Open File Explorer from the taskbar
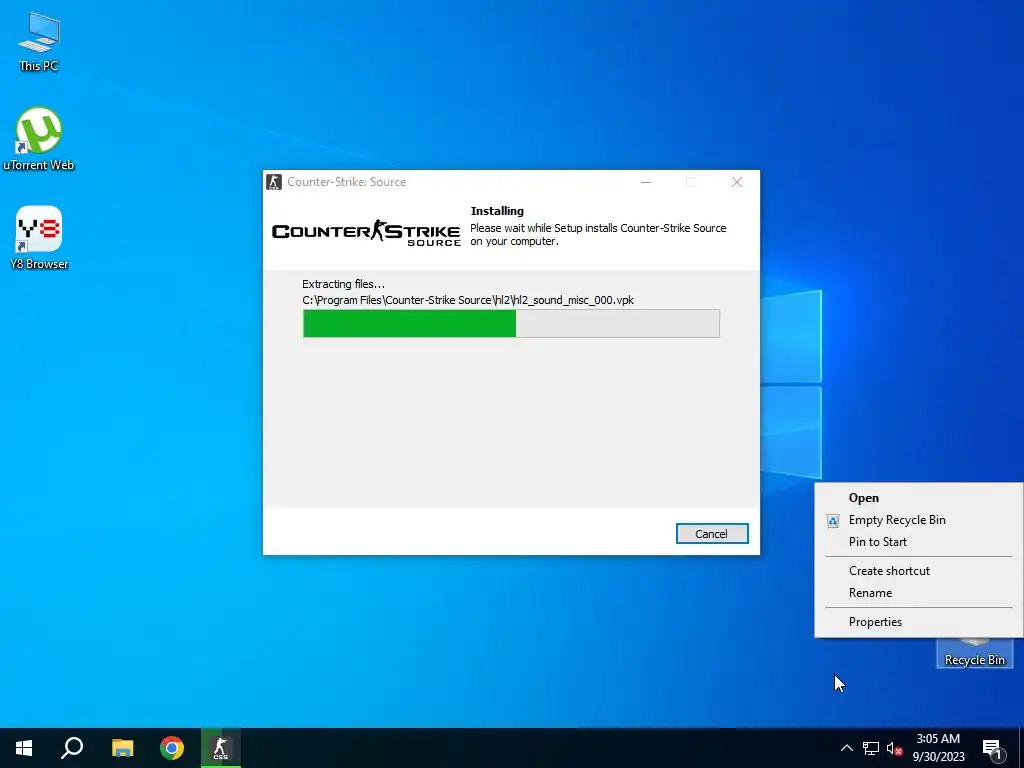Image resolution: width=1024 pixels, height=768 pixels. coord(122,748)
